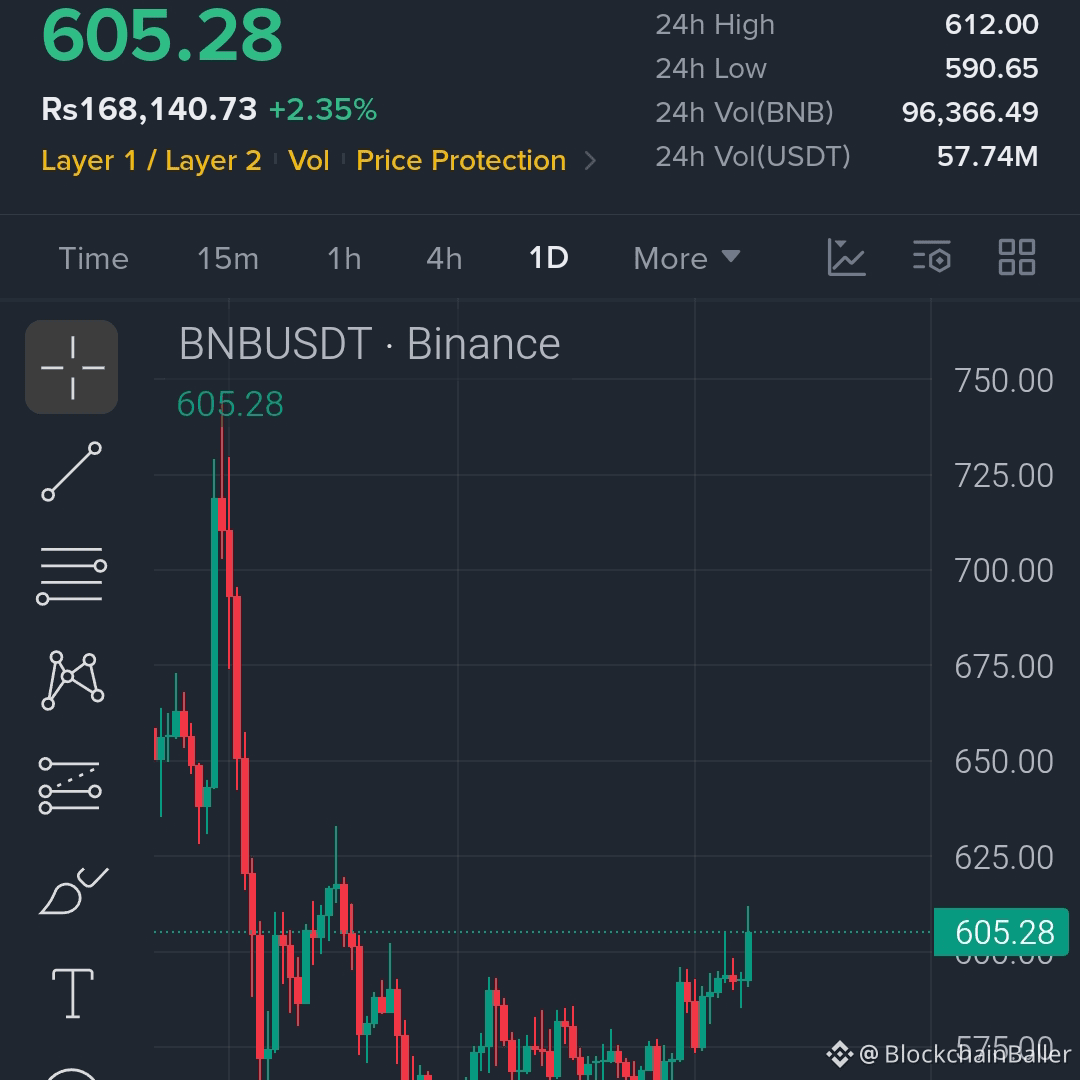1080x1080 pixels.
Task: Tap the +2.35% change value
Action: pos(323,110)
